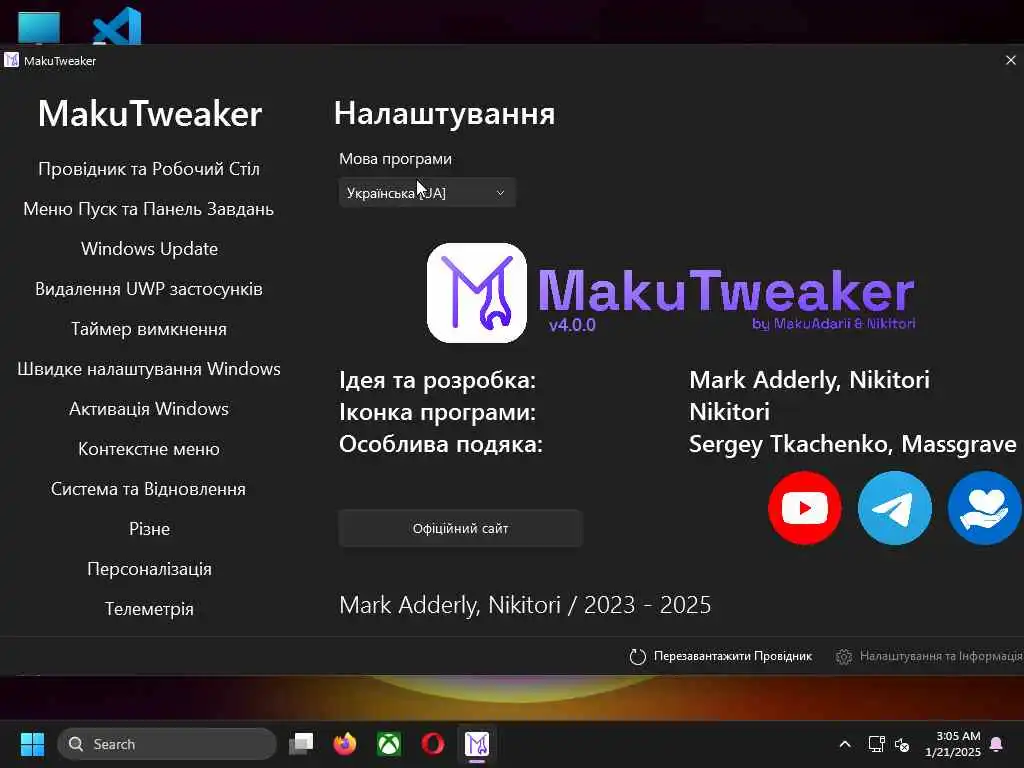Open Таймер вимкнення section
This screenshot has height=768, width=1024.
149,328
